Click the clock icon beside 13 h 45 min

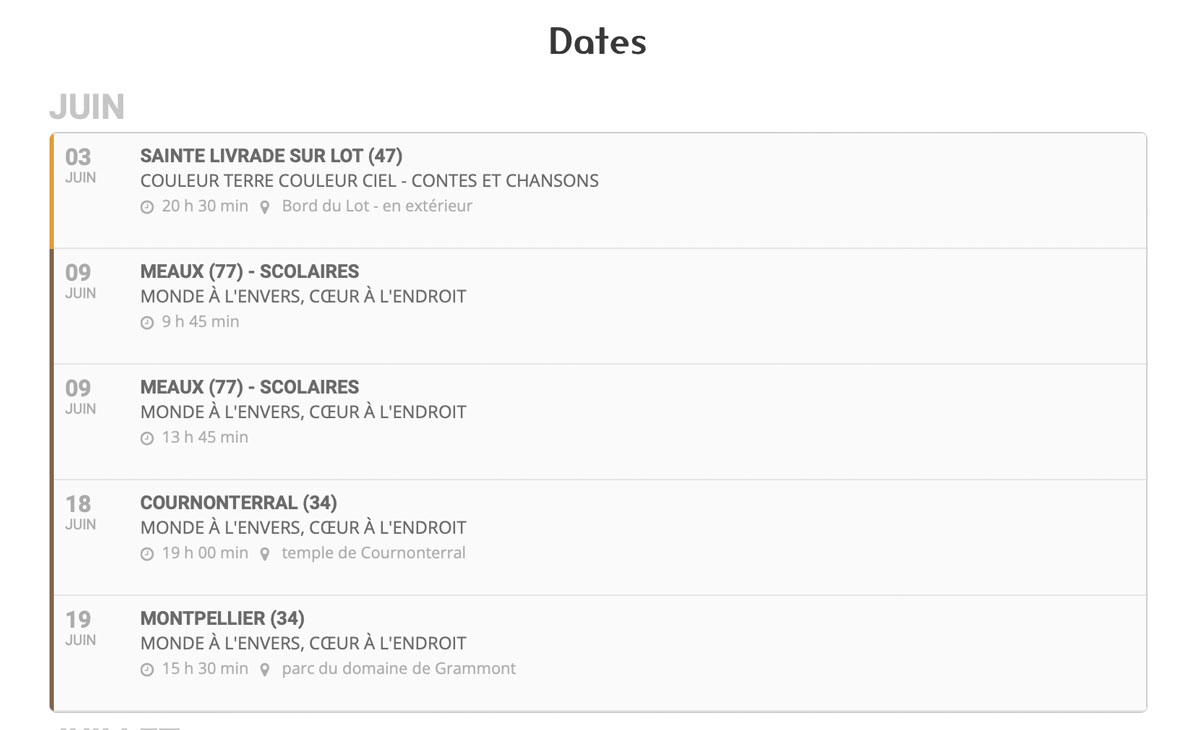click(147, 438)
